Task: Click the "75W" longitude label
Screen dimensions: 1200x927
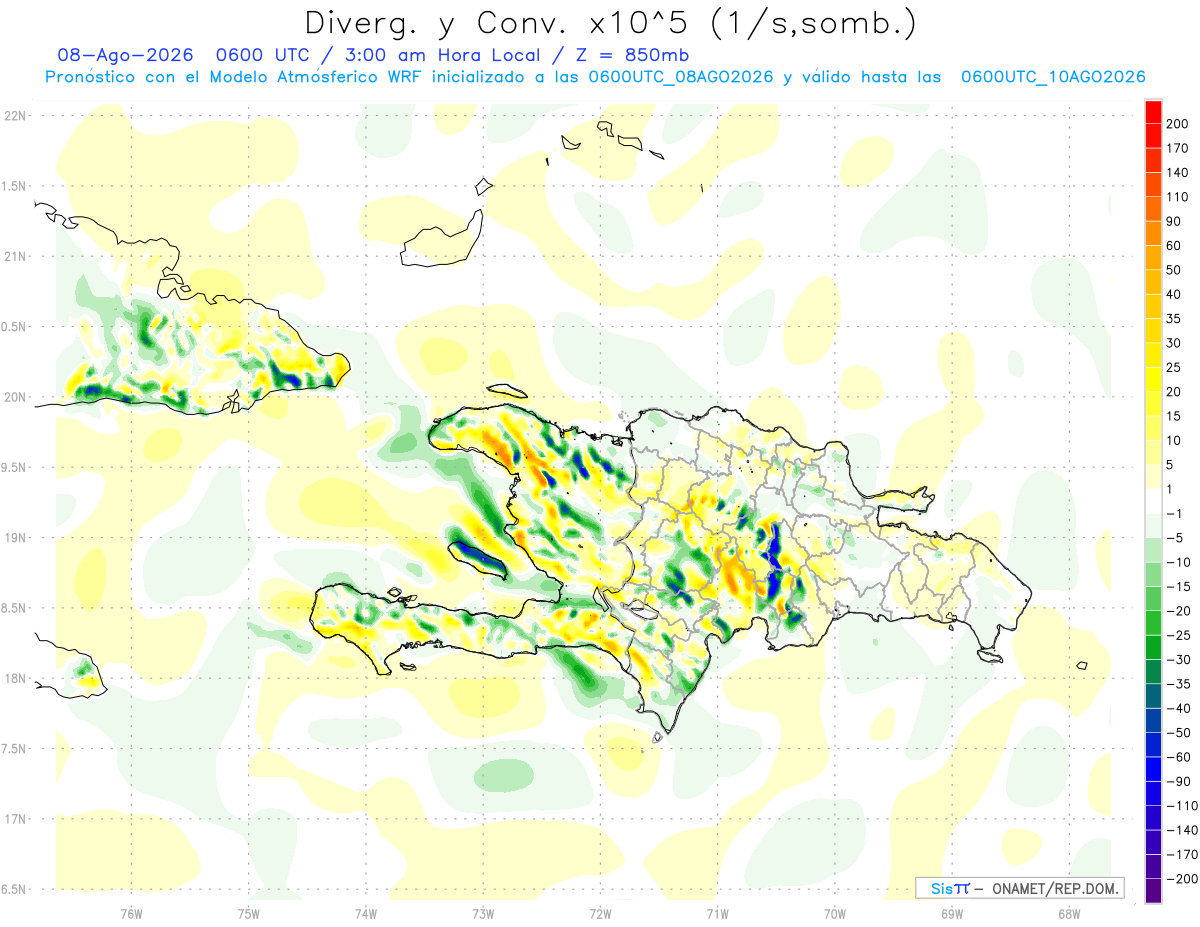Action: coord(248,913)
